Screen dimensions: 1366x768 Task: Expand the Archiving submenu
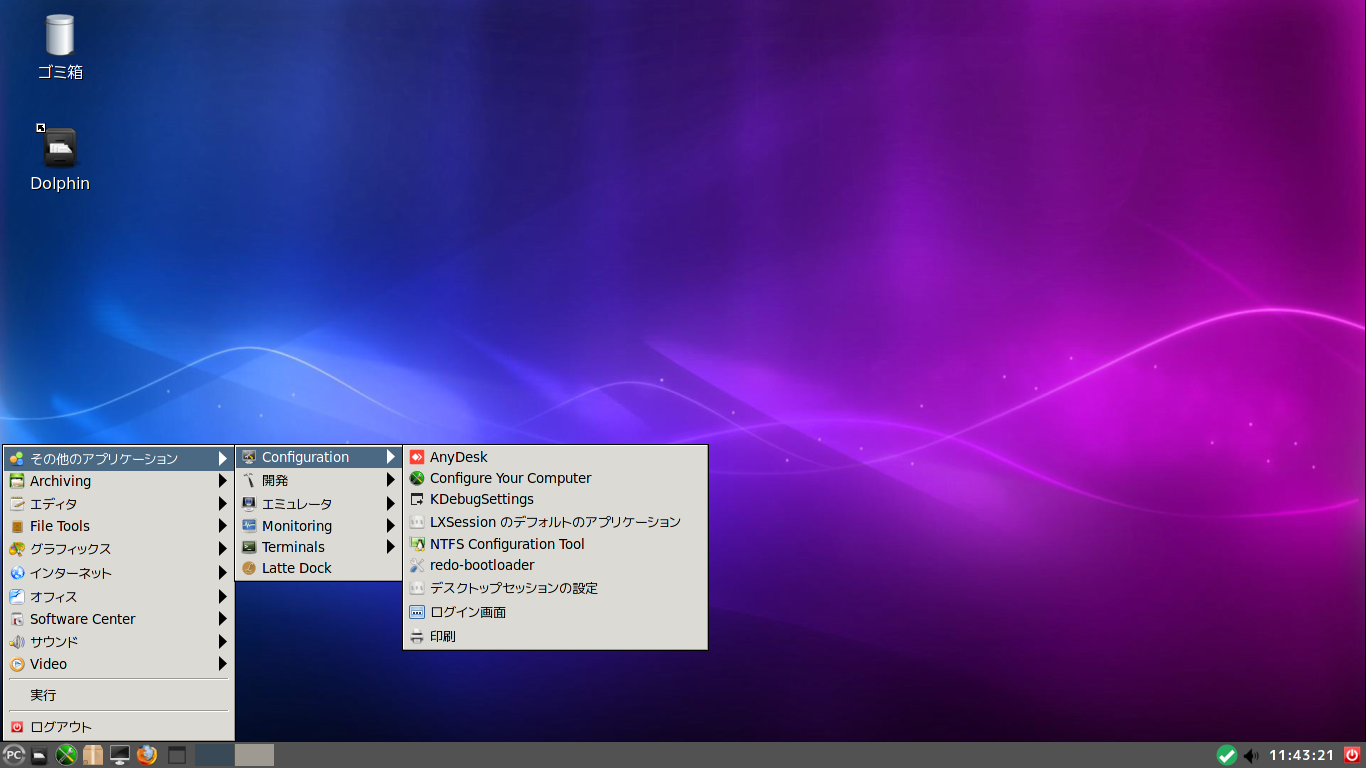(x=119, y=481)
